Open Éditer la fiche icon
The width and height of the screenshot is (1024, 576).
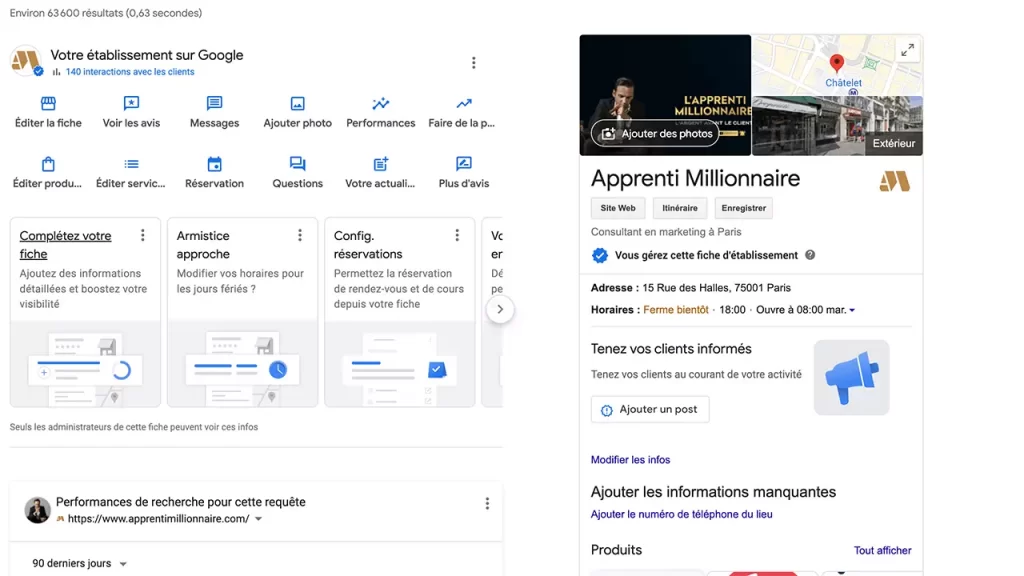pyautogui.click(x=48, y=103)
